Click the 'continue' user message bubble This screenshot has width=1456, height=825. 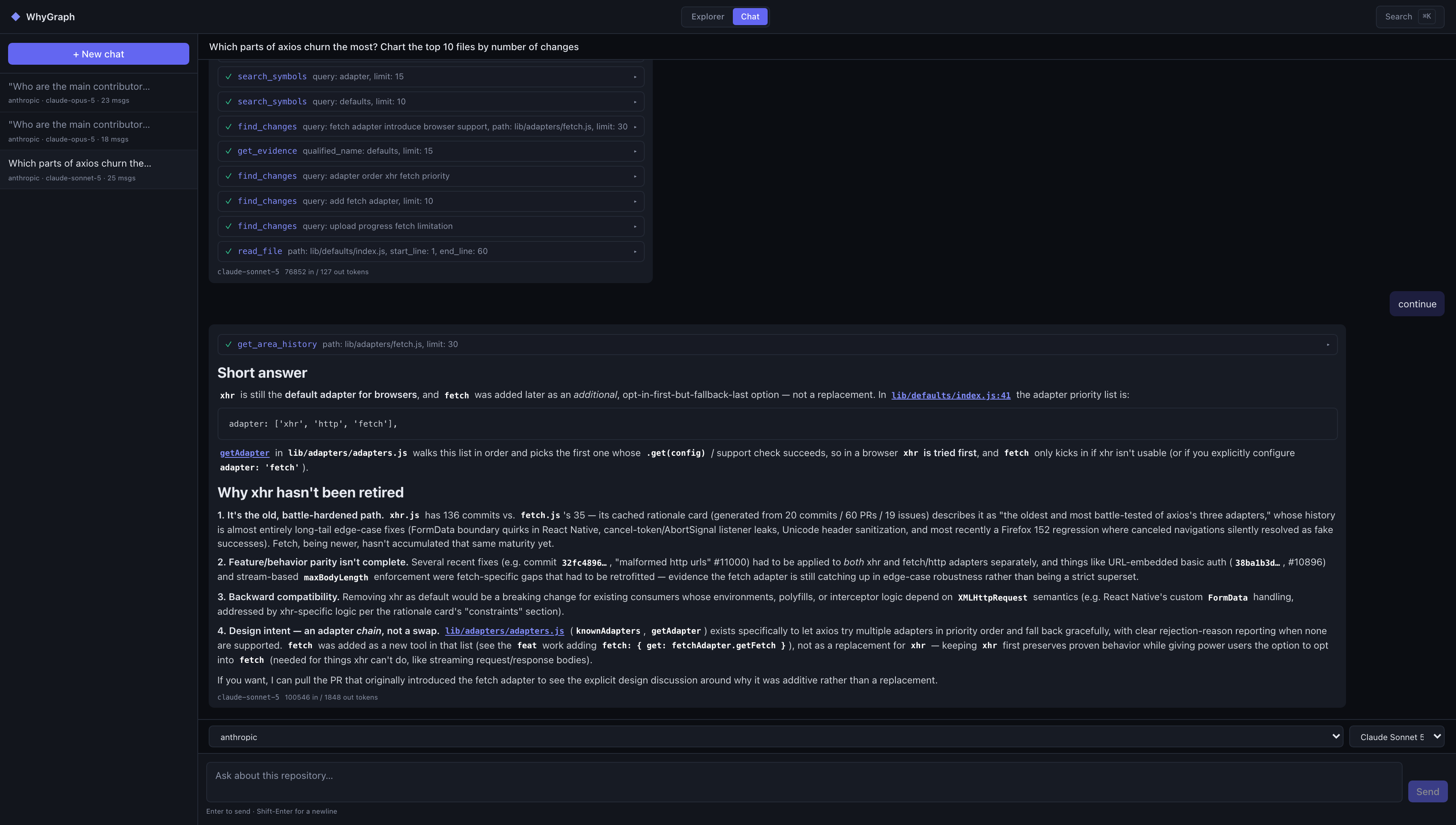pyautogui.click(x=1416, y=304)
